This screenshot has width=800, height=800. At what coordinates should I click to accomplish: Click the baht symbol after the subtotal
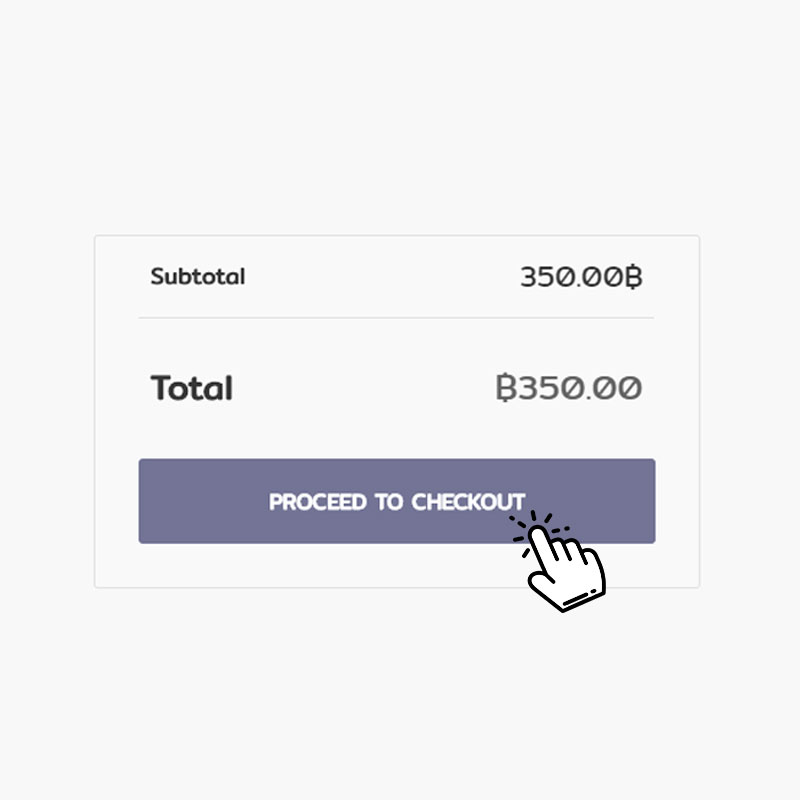633,277
